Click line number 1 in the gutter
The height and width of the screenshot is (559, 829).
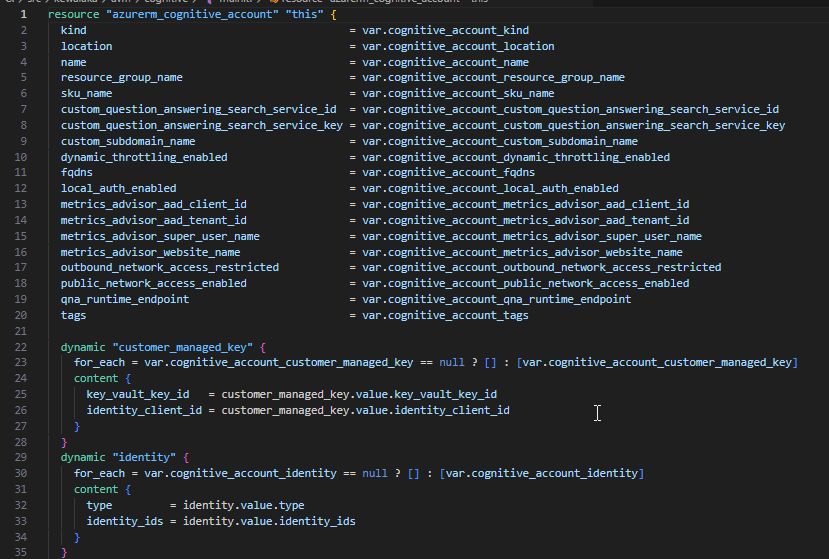coord(24,14)
